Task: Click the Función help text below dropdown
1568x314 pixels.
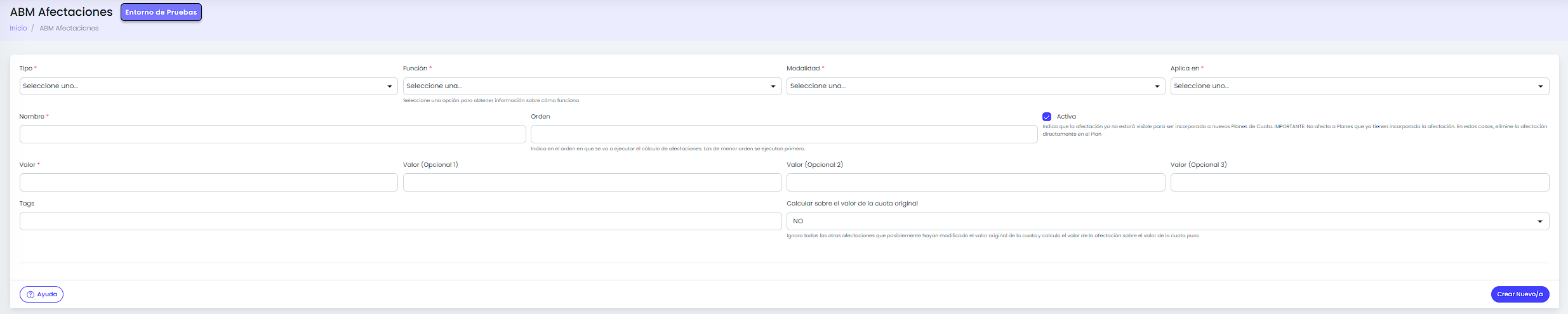Action: click(491, 101)
